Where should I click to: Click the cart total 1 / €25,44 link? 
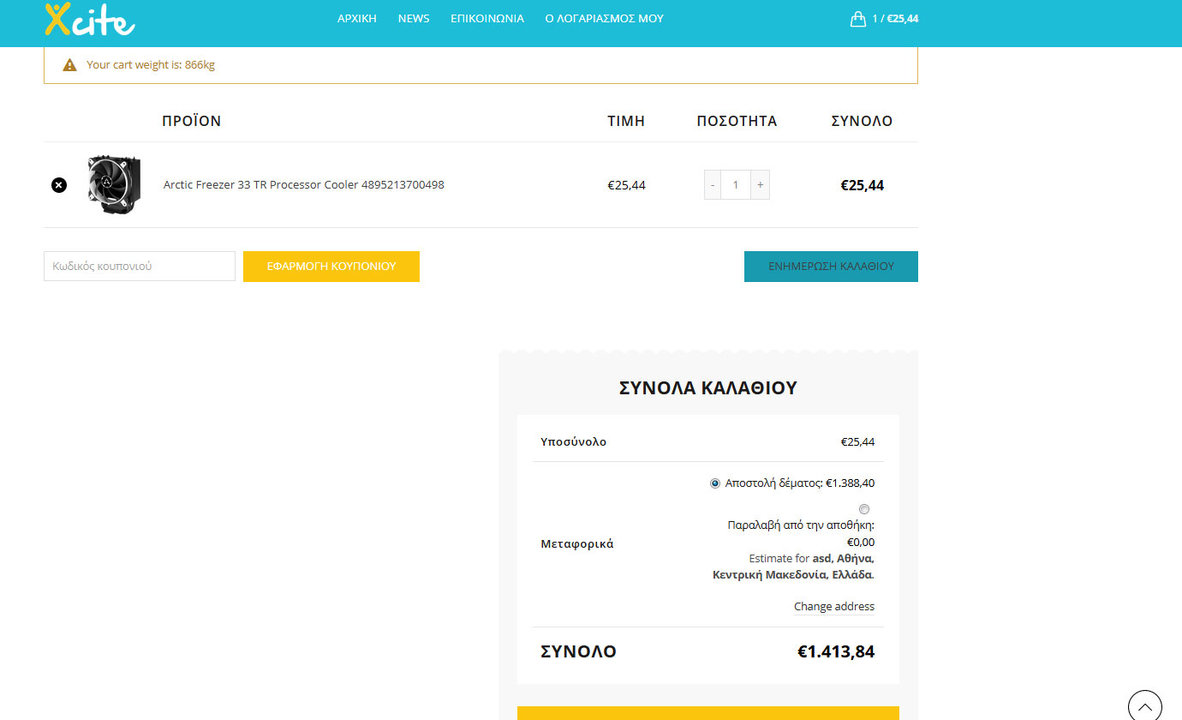point(895,19)
